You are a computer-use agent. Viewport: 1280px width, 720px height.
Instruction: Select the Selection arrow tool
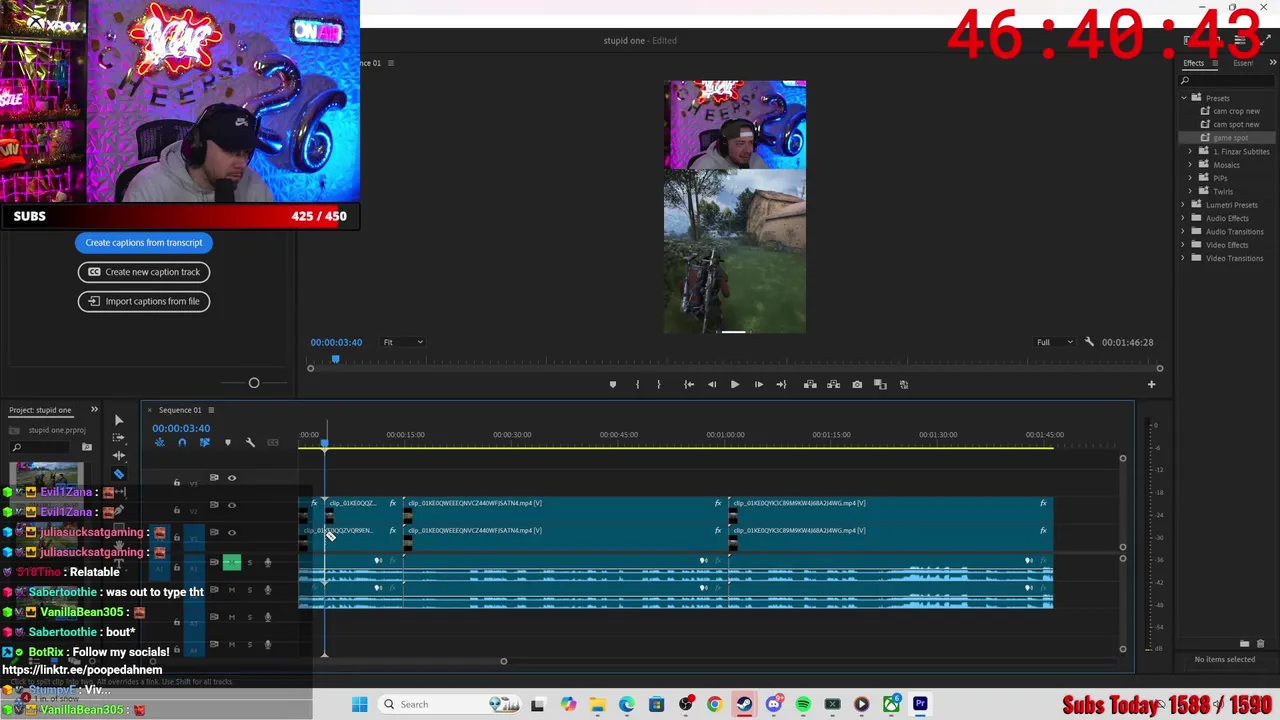click(x=118, y=420)
